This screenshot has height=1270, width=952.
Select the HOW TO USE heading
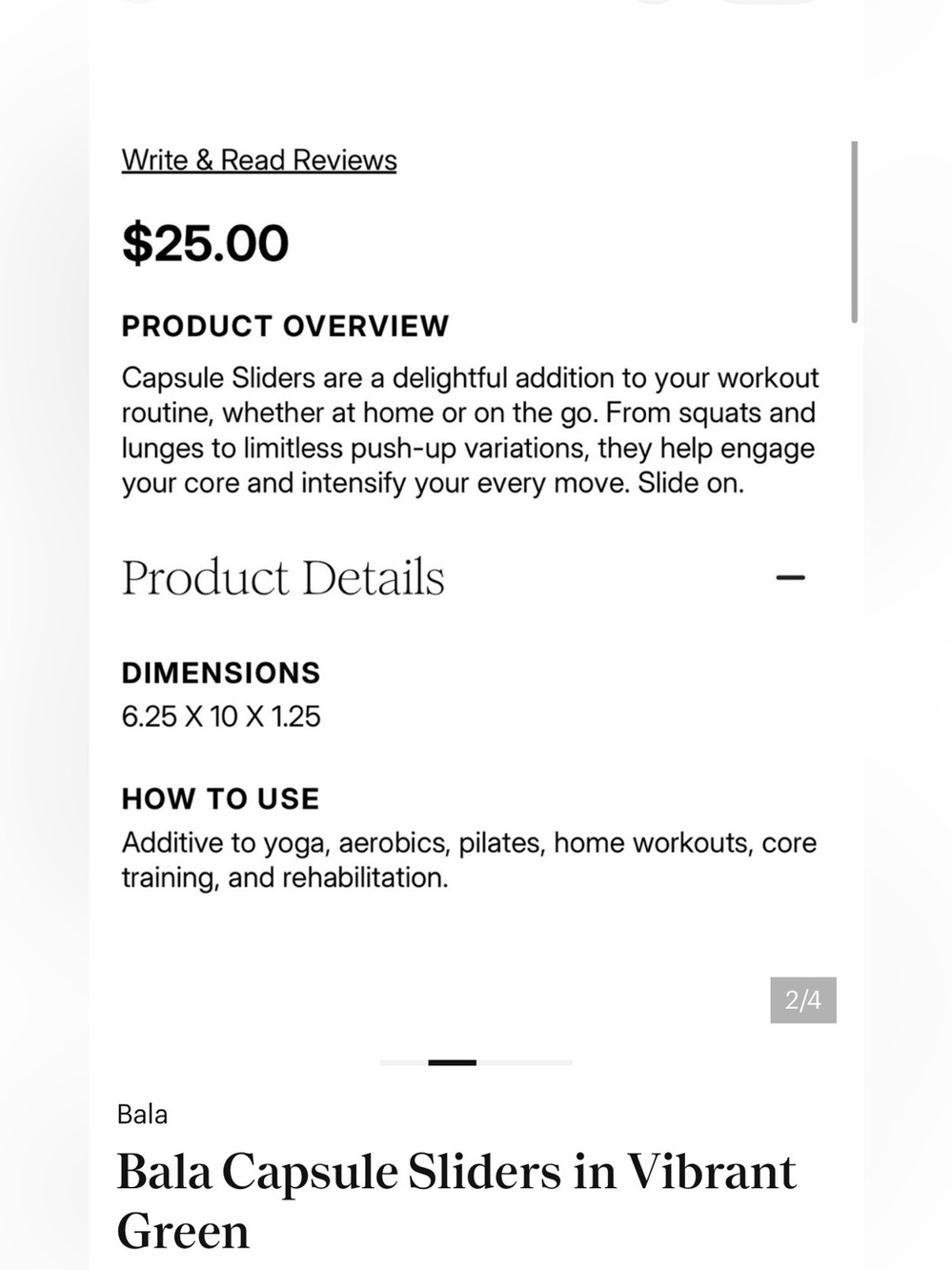tap(220, 798)
